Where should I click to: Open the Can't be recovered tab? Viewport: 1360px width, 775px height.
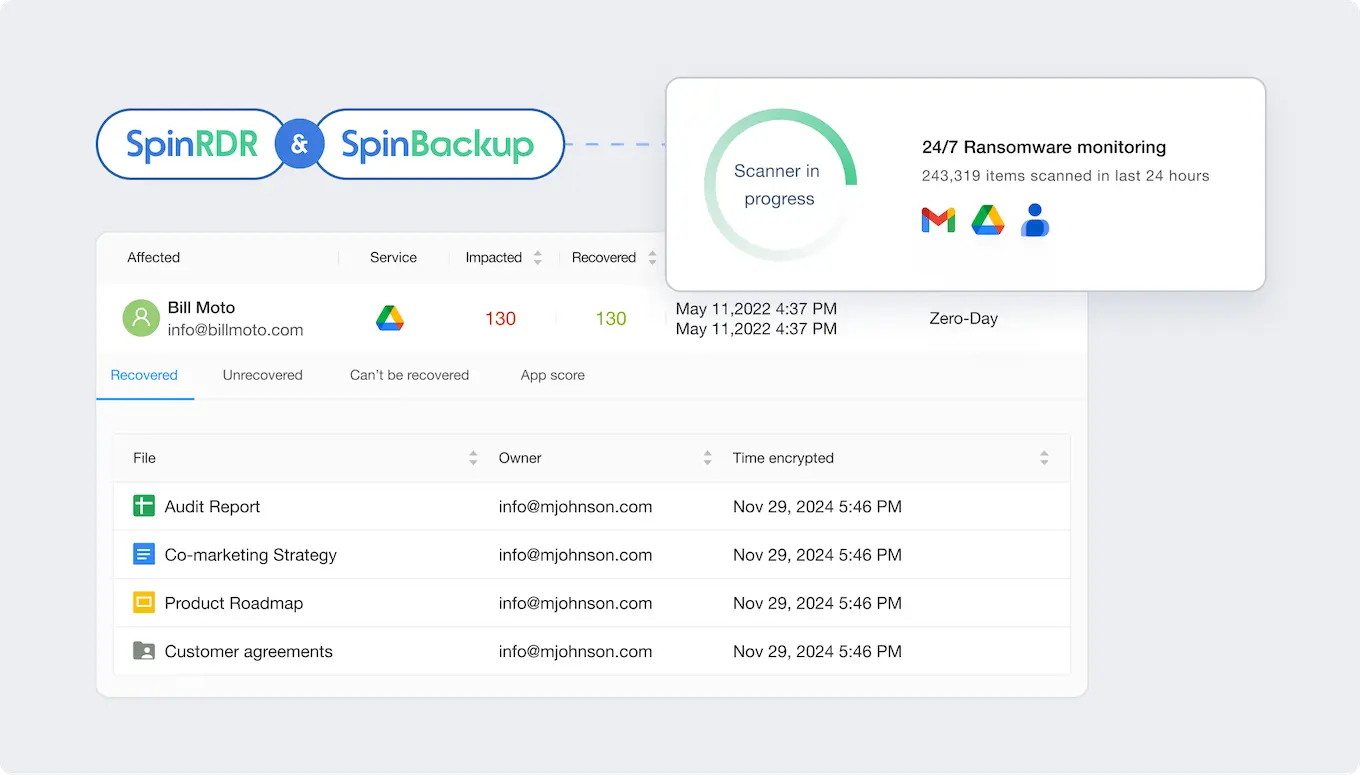pyautogui.click(x=409, y=375)
